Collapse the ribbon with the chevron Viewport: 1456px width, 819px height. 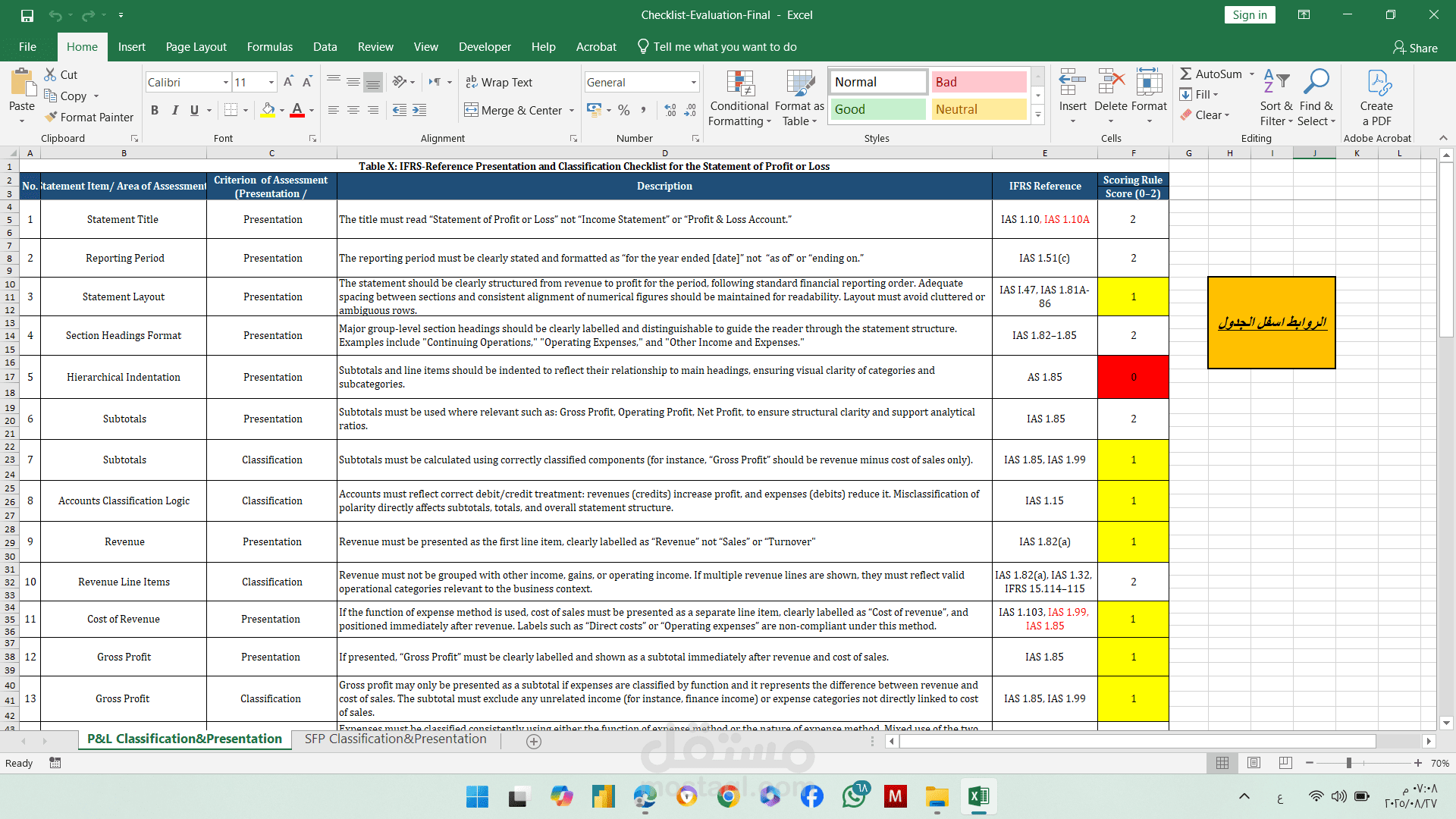tap(1443, 138)
